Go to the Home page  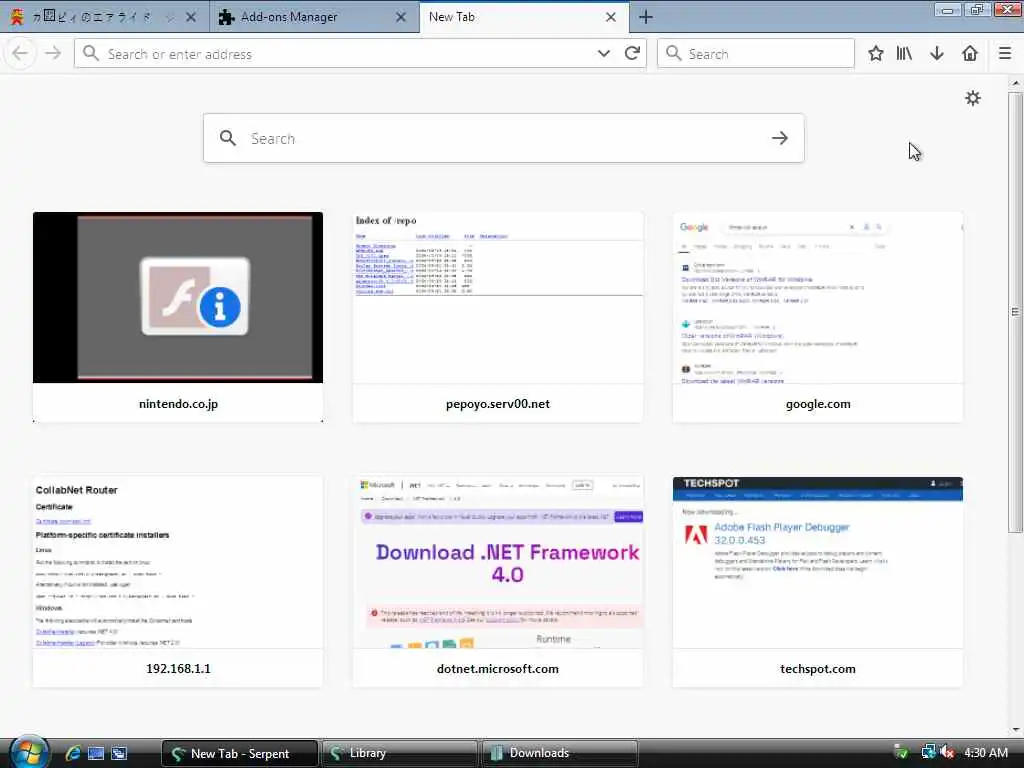coord(970,54)
